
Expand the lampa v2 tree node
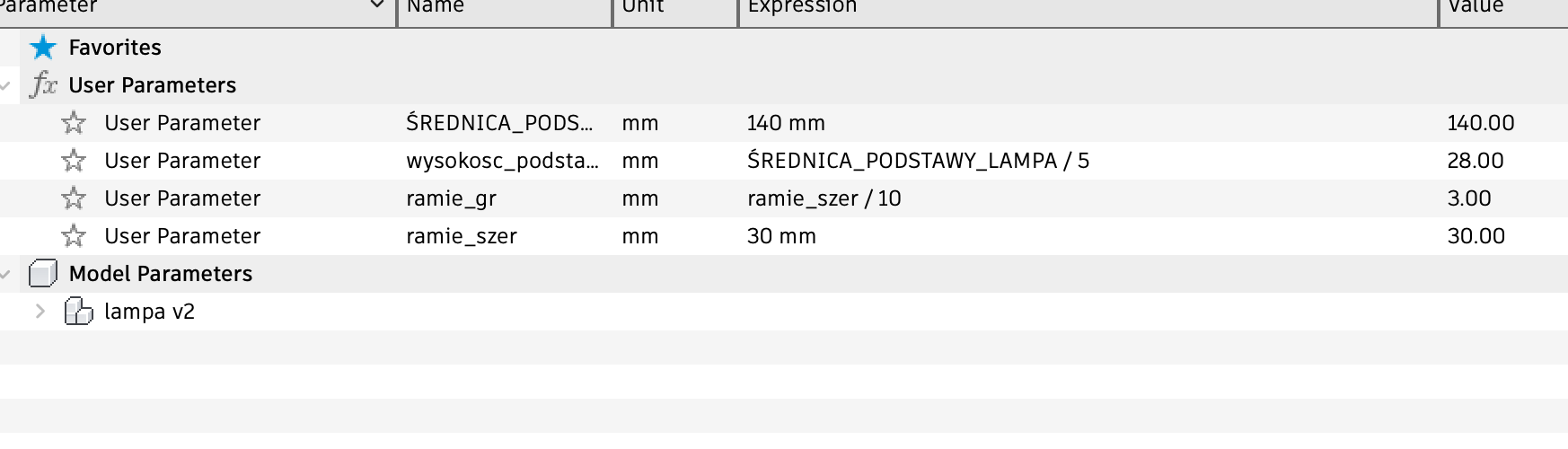[x=40, y=312]
